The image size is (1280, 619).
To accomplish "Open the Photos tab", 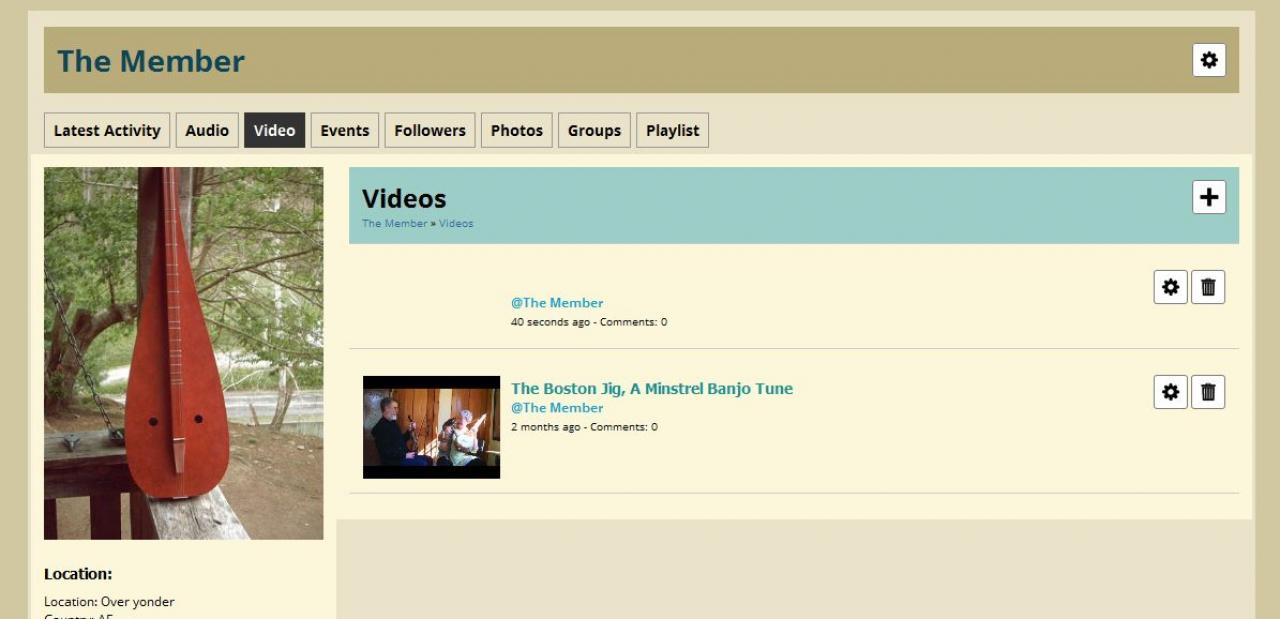I will pyautogui.click(x=516, y=130).
